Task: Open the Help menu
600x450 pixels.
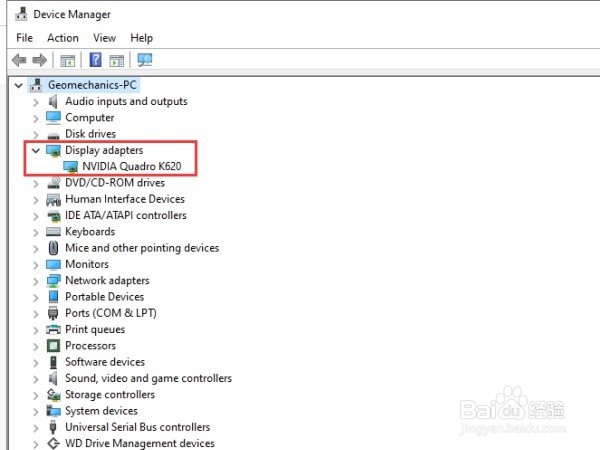Action: click(x=142, y=38)
